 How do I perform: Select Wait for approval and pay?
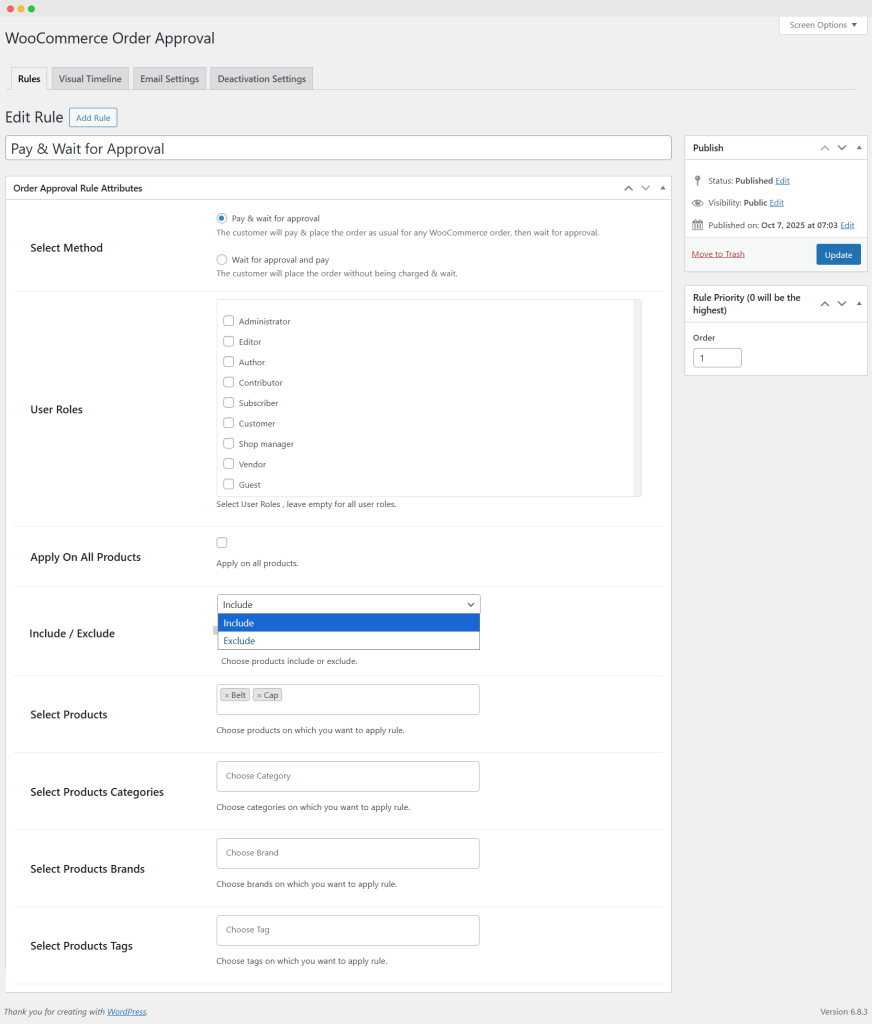coord(222,260)
